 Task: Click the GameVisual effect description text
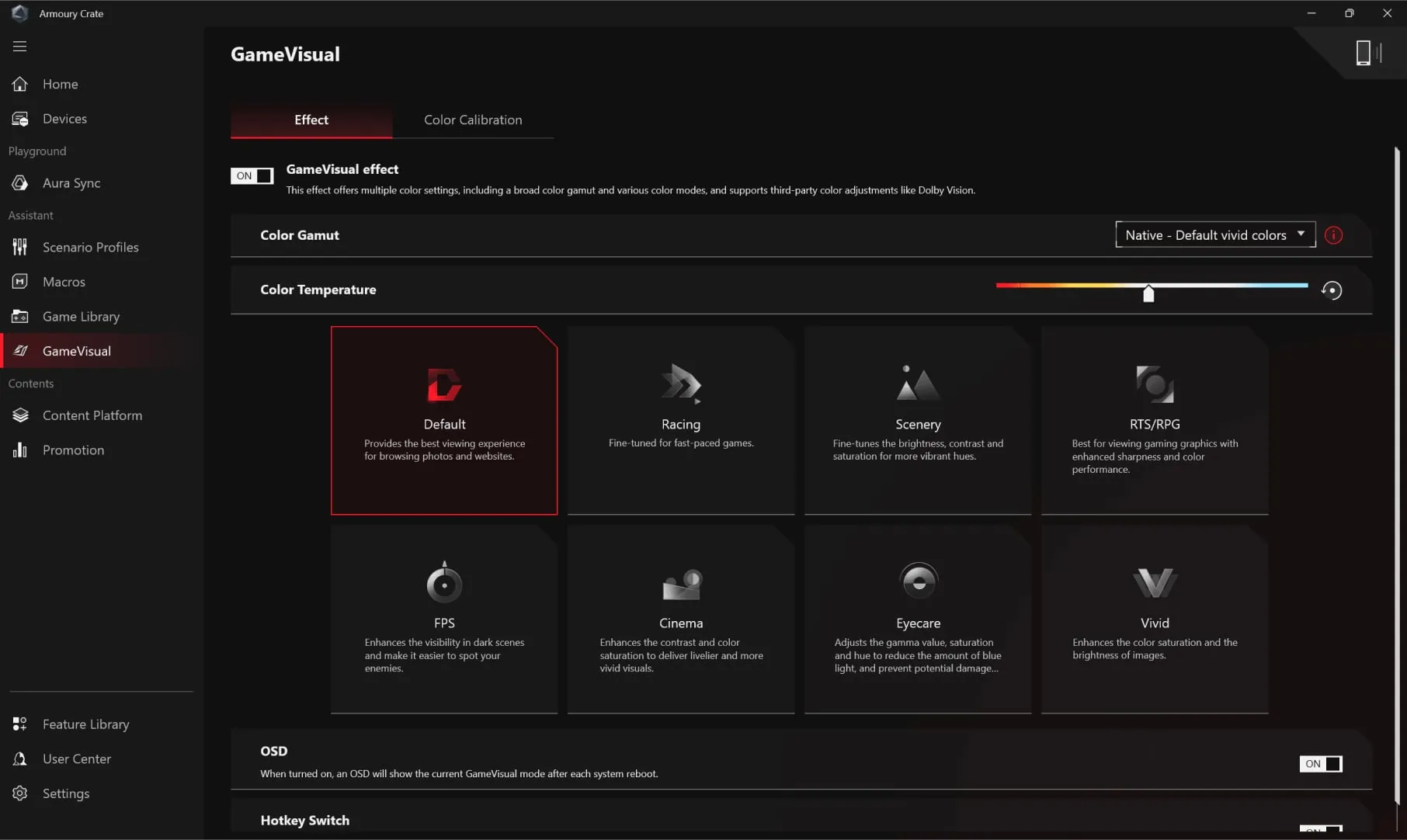pyautogui.click(x=631, y=190)
